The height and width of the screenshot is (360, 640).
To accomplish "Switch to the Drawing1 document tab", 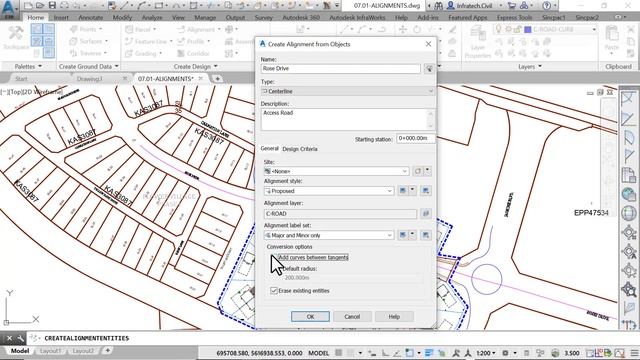I will coord(90,78).
